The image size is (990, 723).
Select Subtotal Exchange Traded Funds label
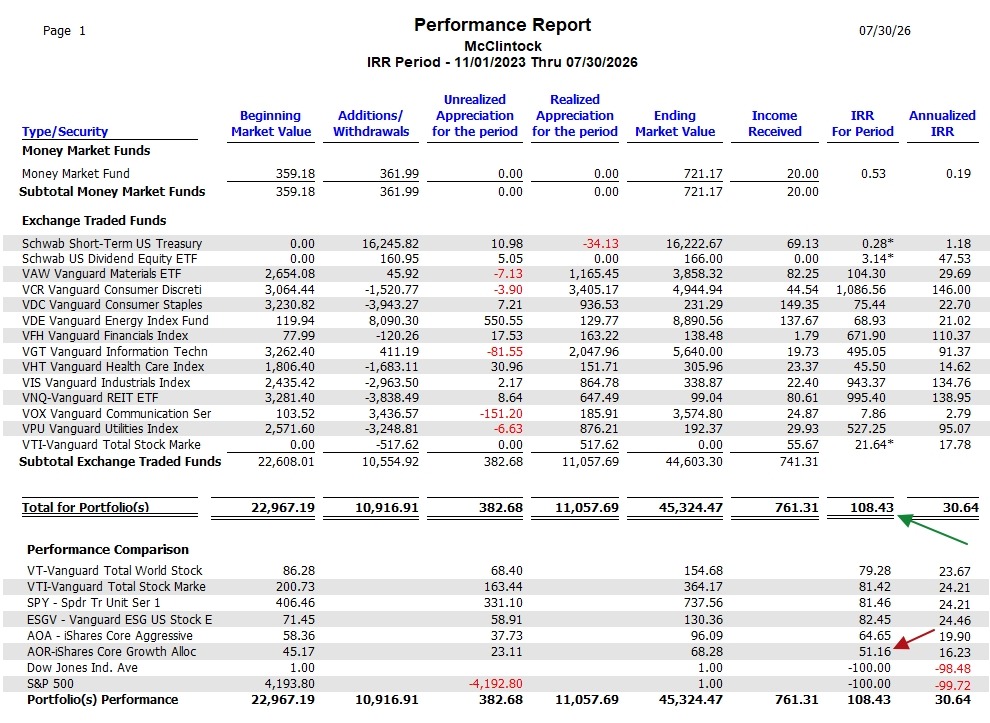coord(120,462)
